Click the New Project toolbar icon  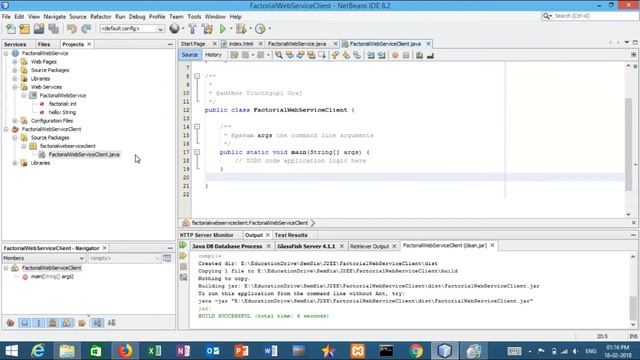click(24, 29)
